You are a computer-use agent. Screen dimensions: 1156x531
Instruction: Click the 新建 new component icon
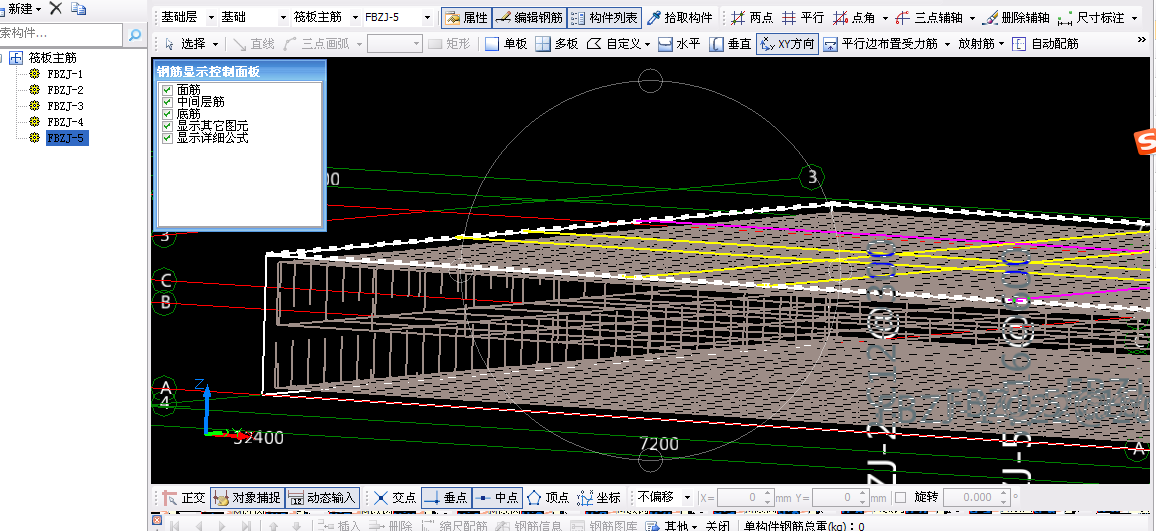pos(15,9)
